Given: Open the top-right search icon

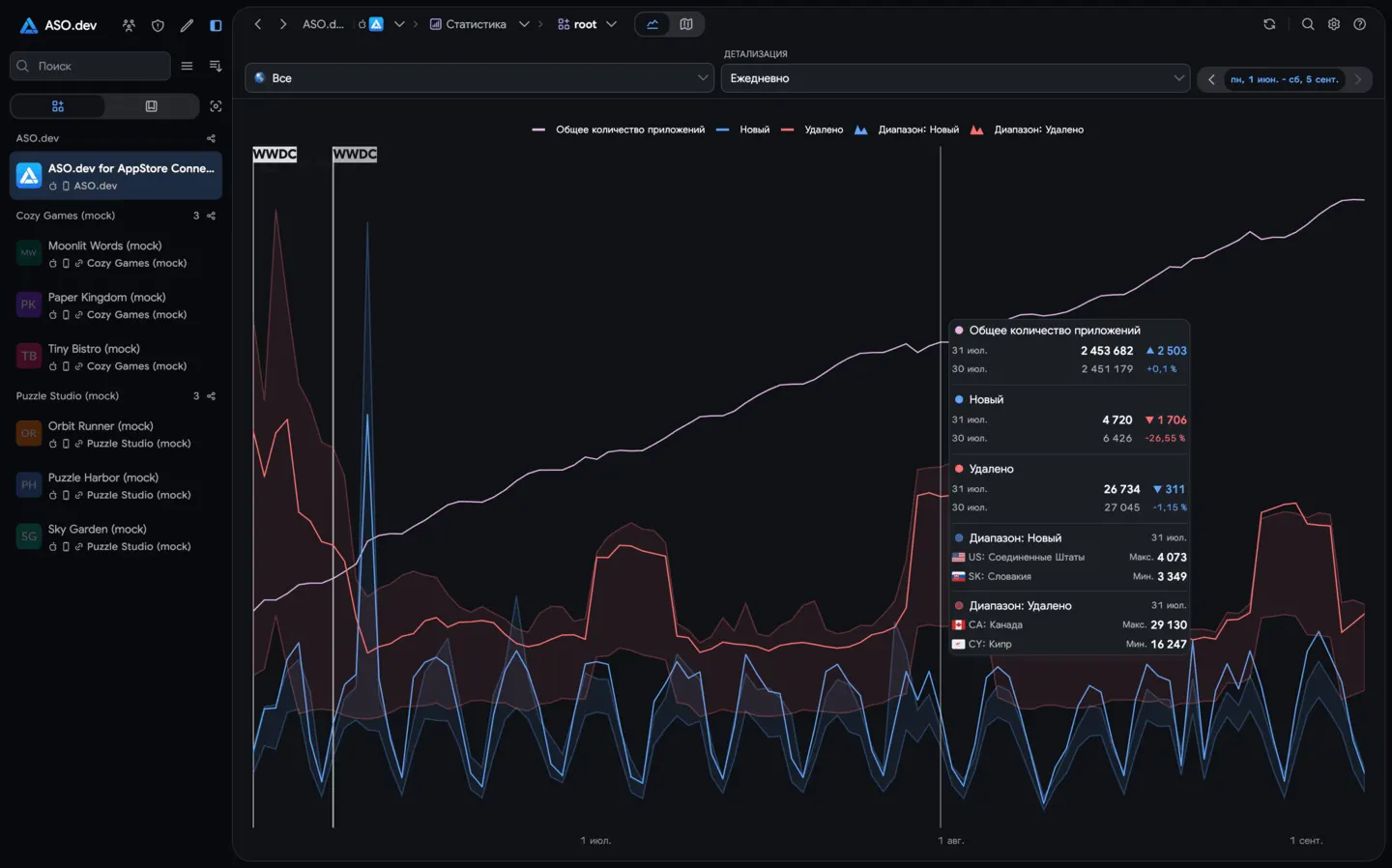Looking at the screenshot, I should (1308, 24).
